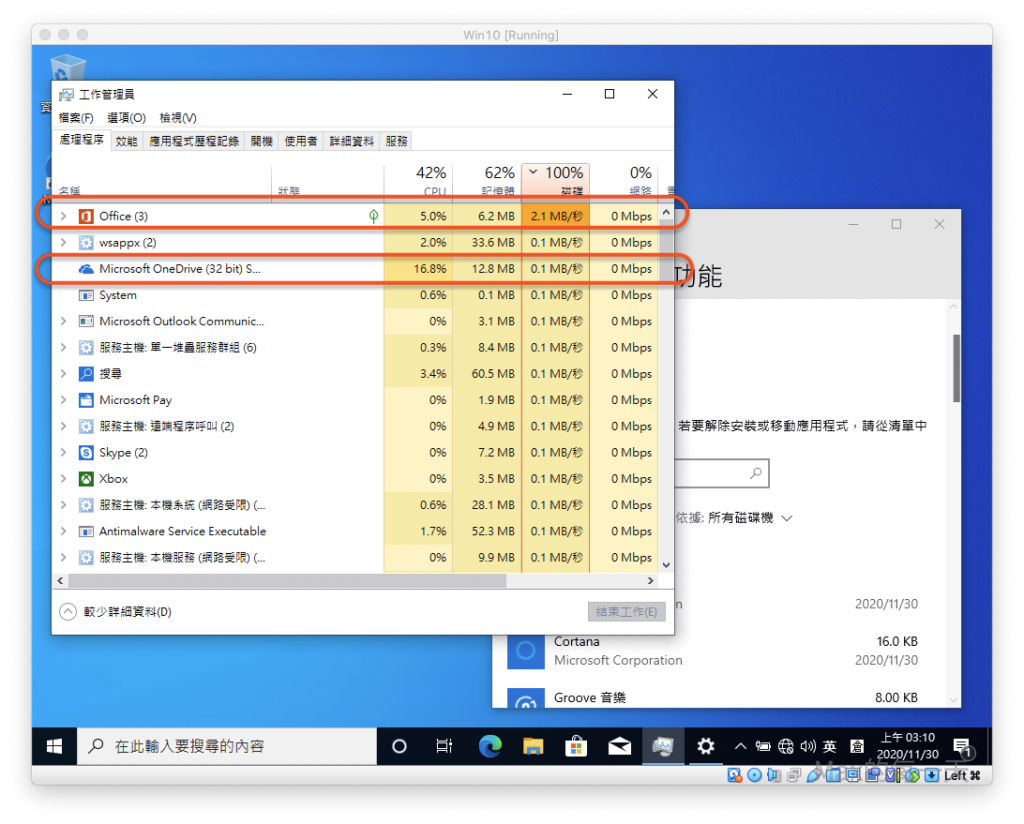This screenshot has width=1024, height=824.
Task: Sort processes by the 磁碟 column header
Action: tap(555, 180)
